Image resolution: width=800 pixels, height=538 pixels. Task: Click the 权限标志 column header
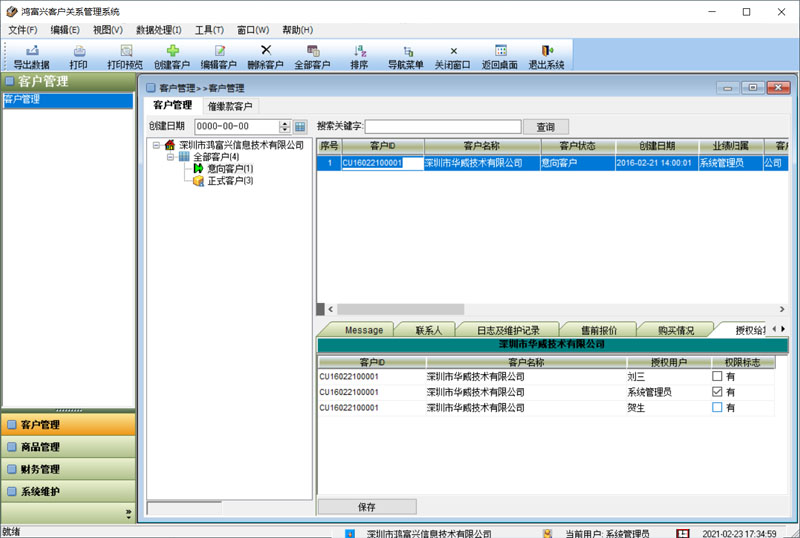(742, 362)
